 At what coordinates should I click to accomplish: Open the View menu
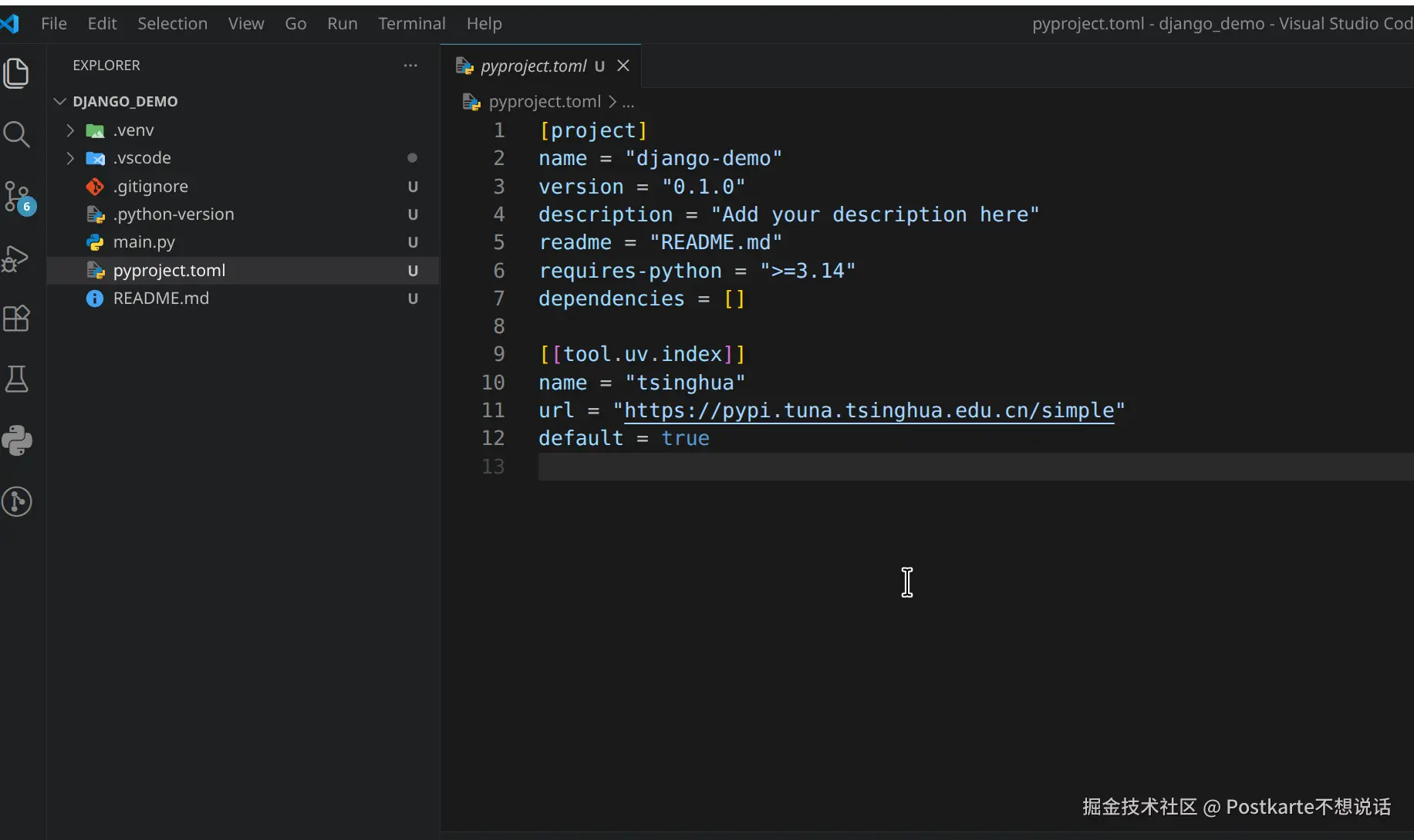pyautogui.click(x=246, y=24)
